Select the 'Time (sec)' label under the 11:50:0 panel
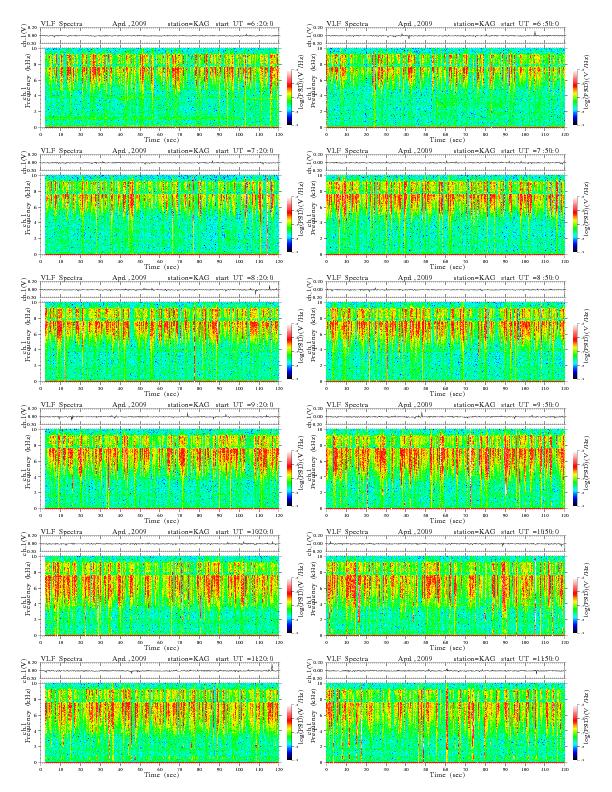The image size is (612, 792). click(x=447, y=774)
